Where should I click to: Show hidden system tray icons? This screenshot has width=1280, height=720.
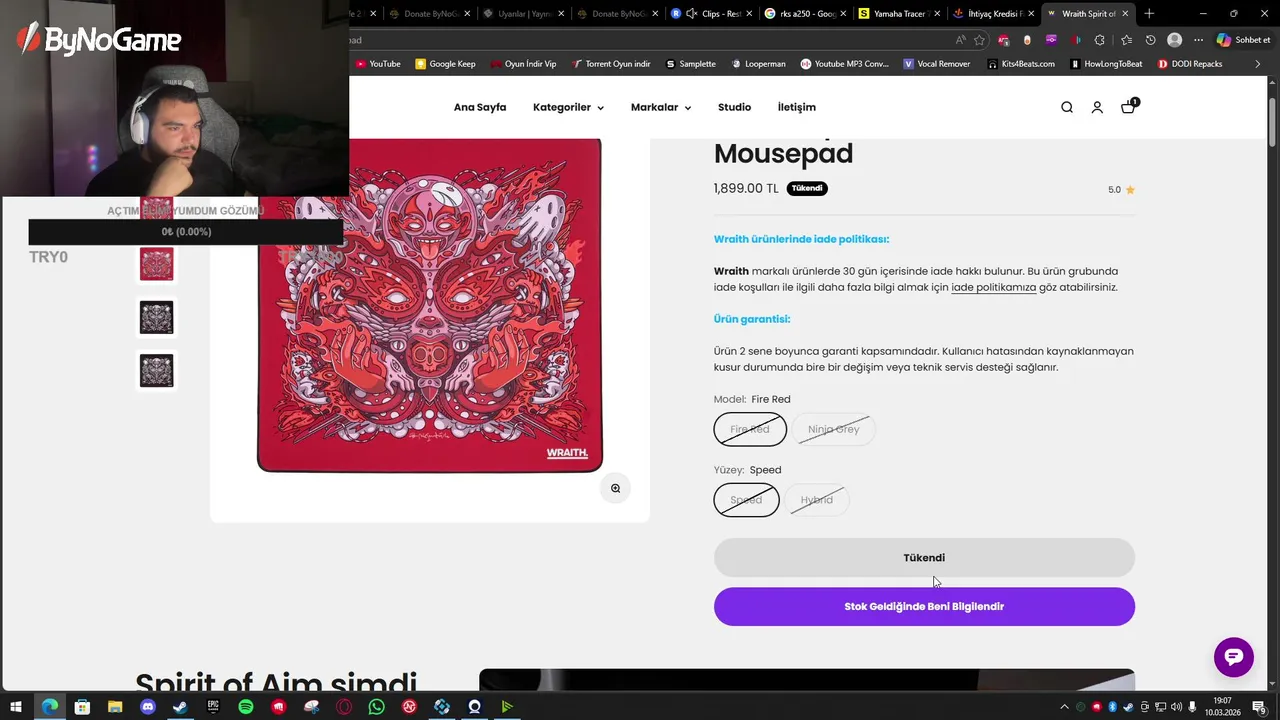coord(1064,707)
